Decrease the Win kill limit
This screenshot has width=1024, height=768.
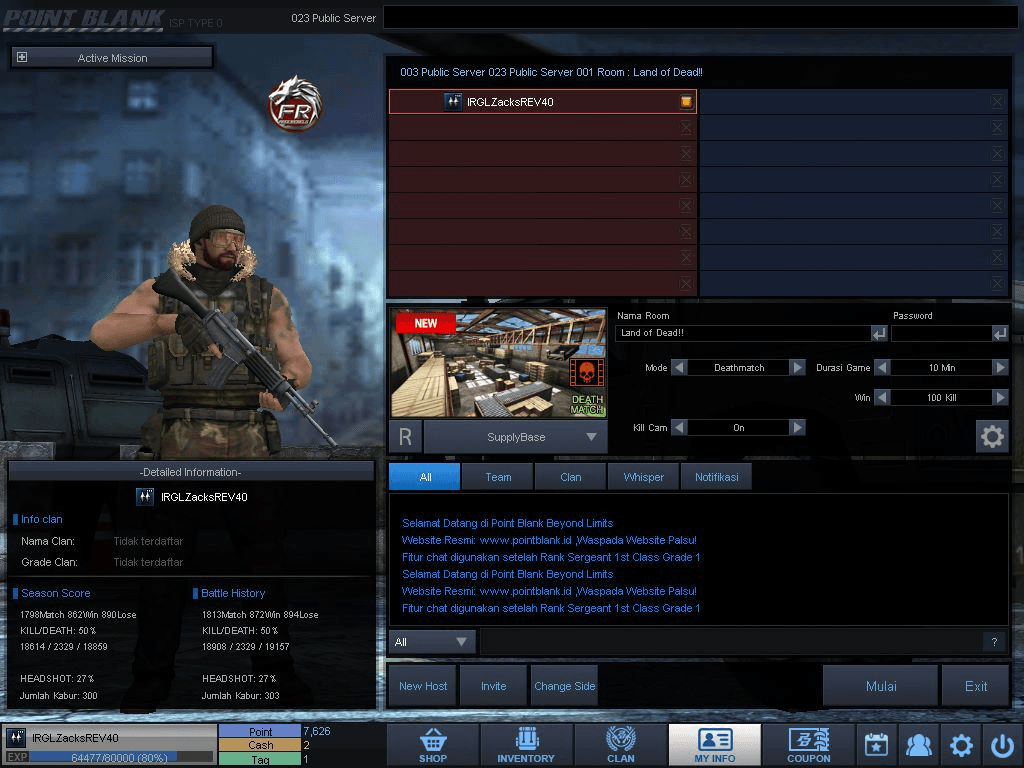(x=882, y=397)
